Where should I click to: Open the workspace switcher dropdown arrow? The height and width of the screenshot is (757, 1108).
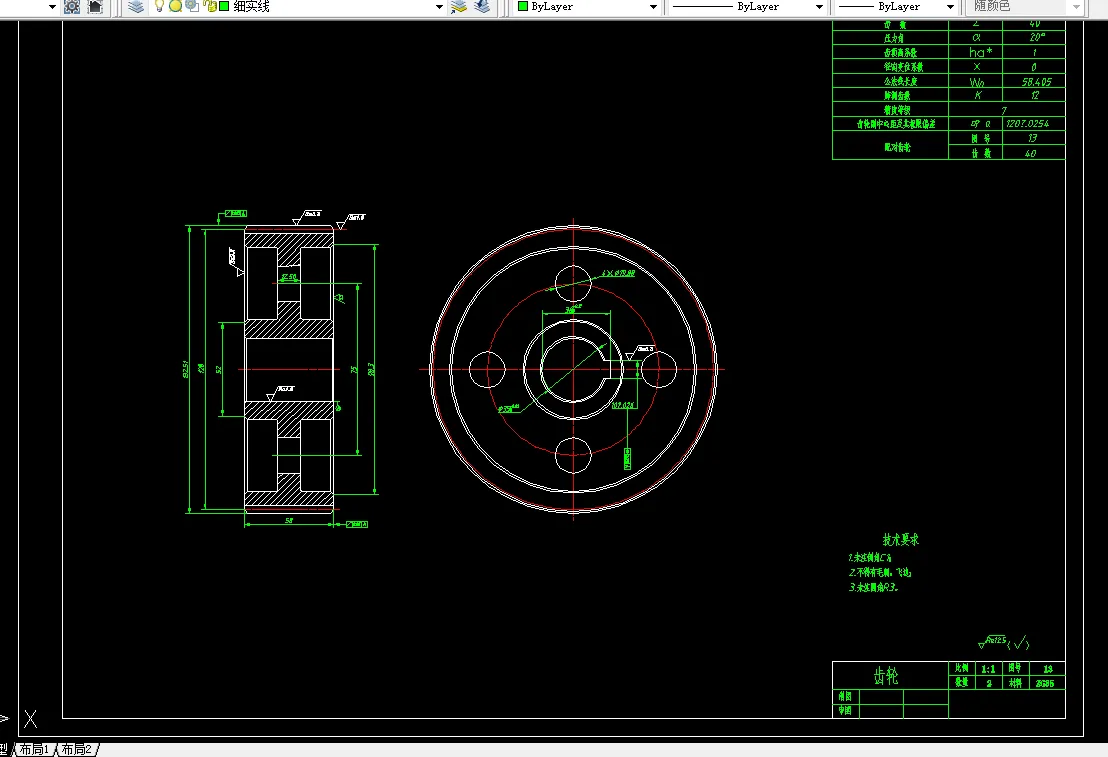pos(52,6)
